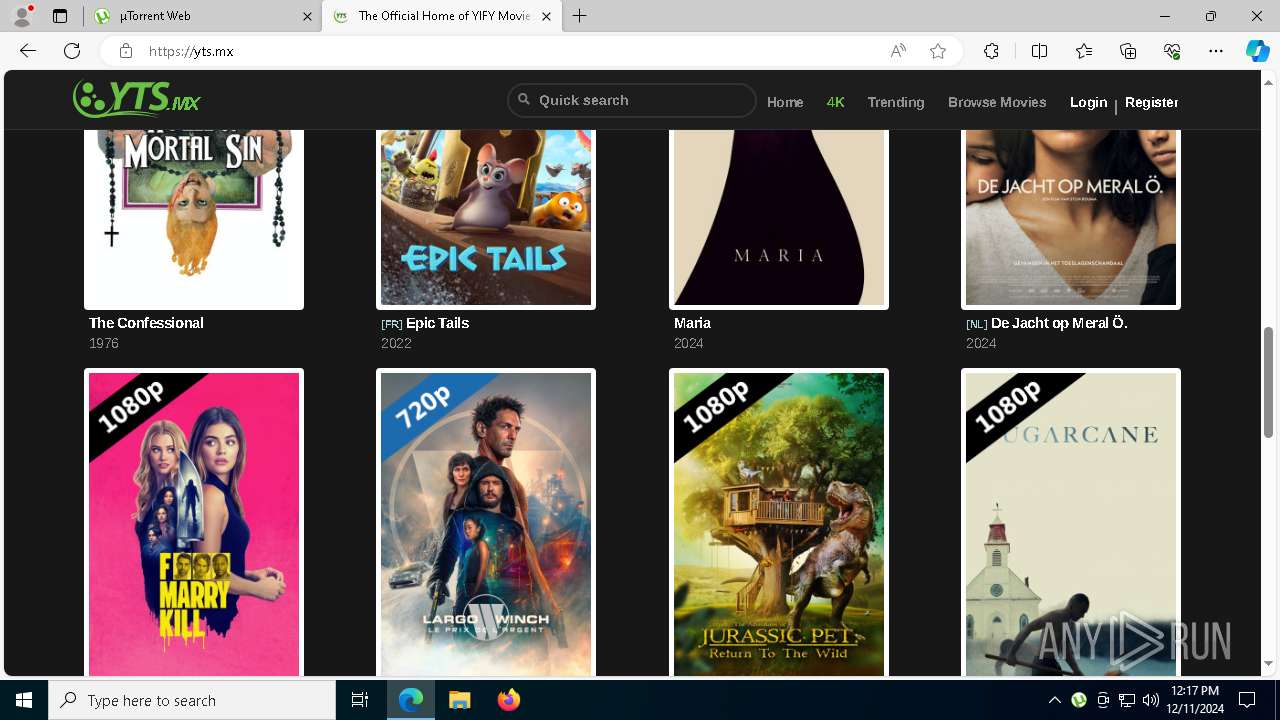
Task: Open Browser essentials heart icon
Action: (1172, 51)
